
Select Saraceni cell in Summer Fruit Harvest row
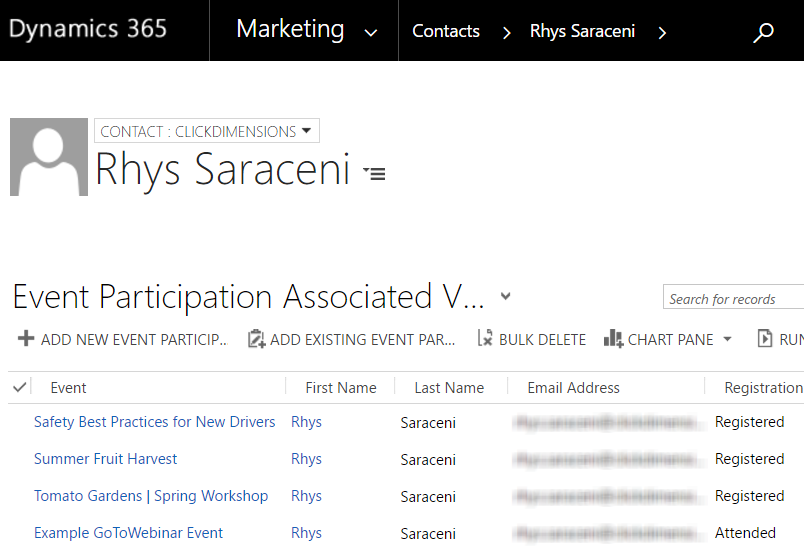[x=428, y=460]
